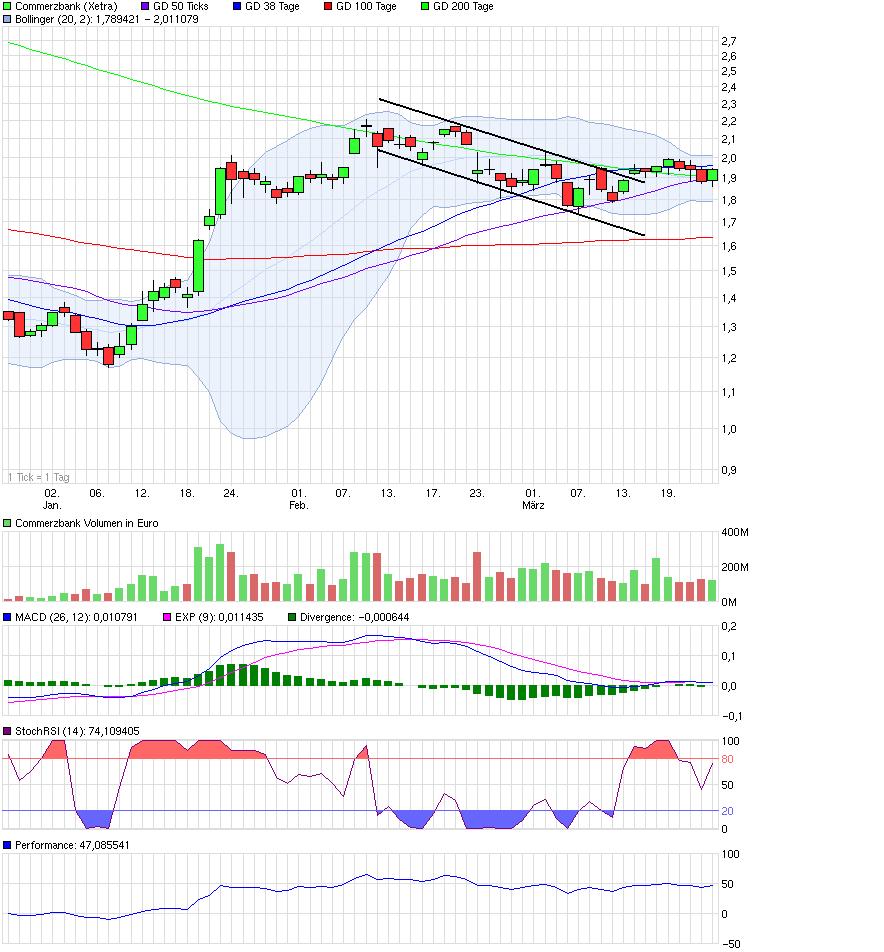Click the green GD 200 Tage legend swatch

tap(425, 7)
